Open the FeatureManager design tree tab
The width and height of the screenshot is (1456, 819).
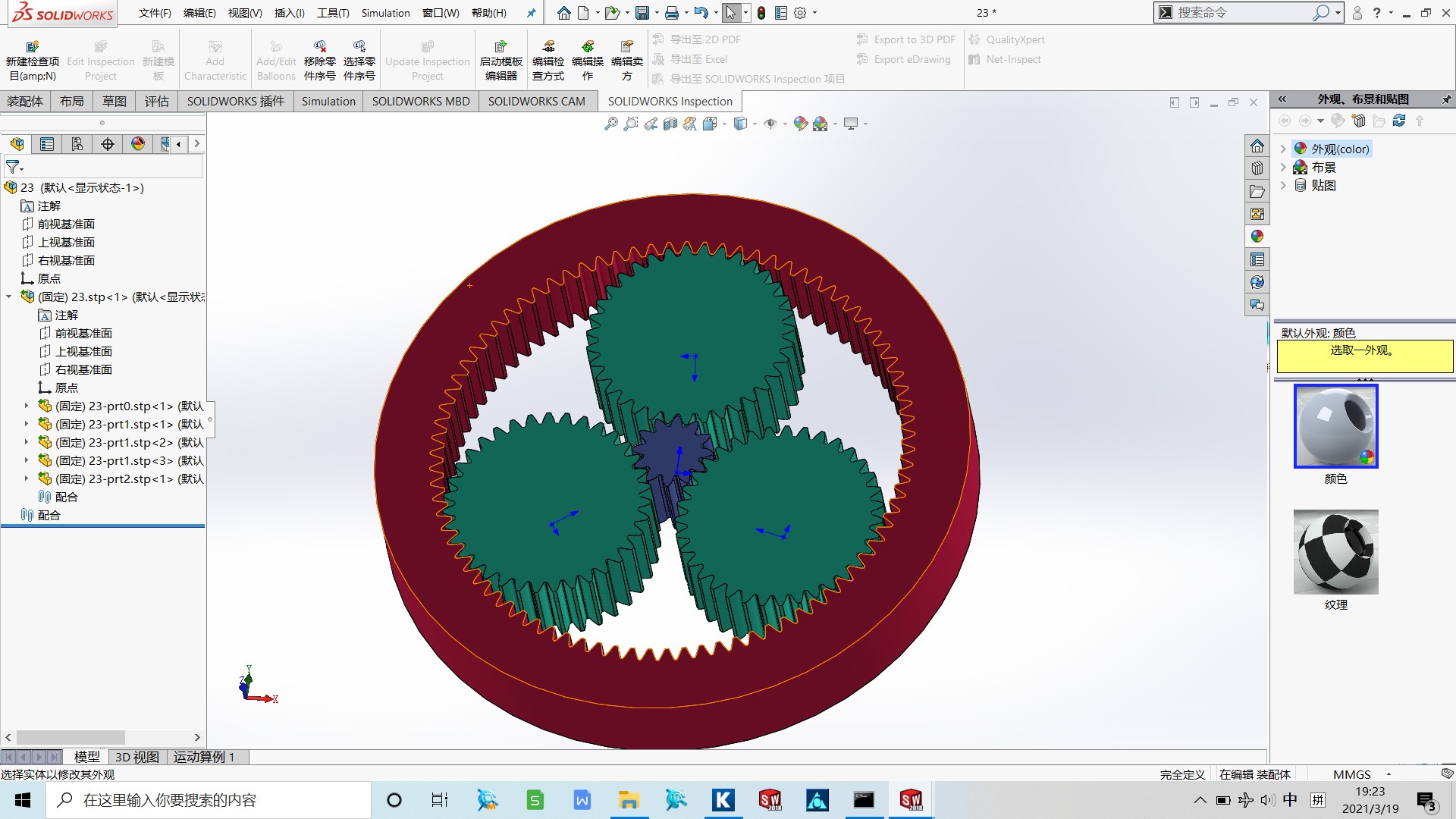point(17,144)
